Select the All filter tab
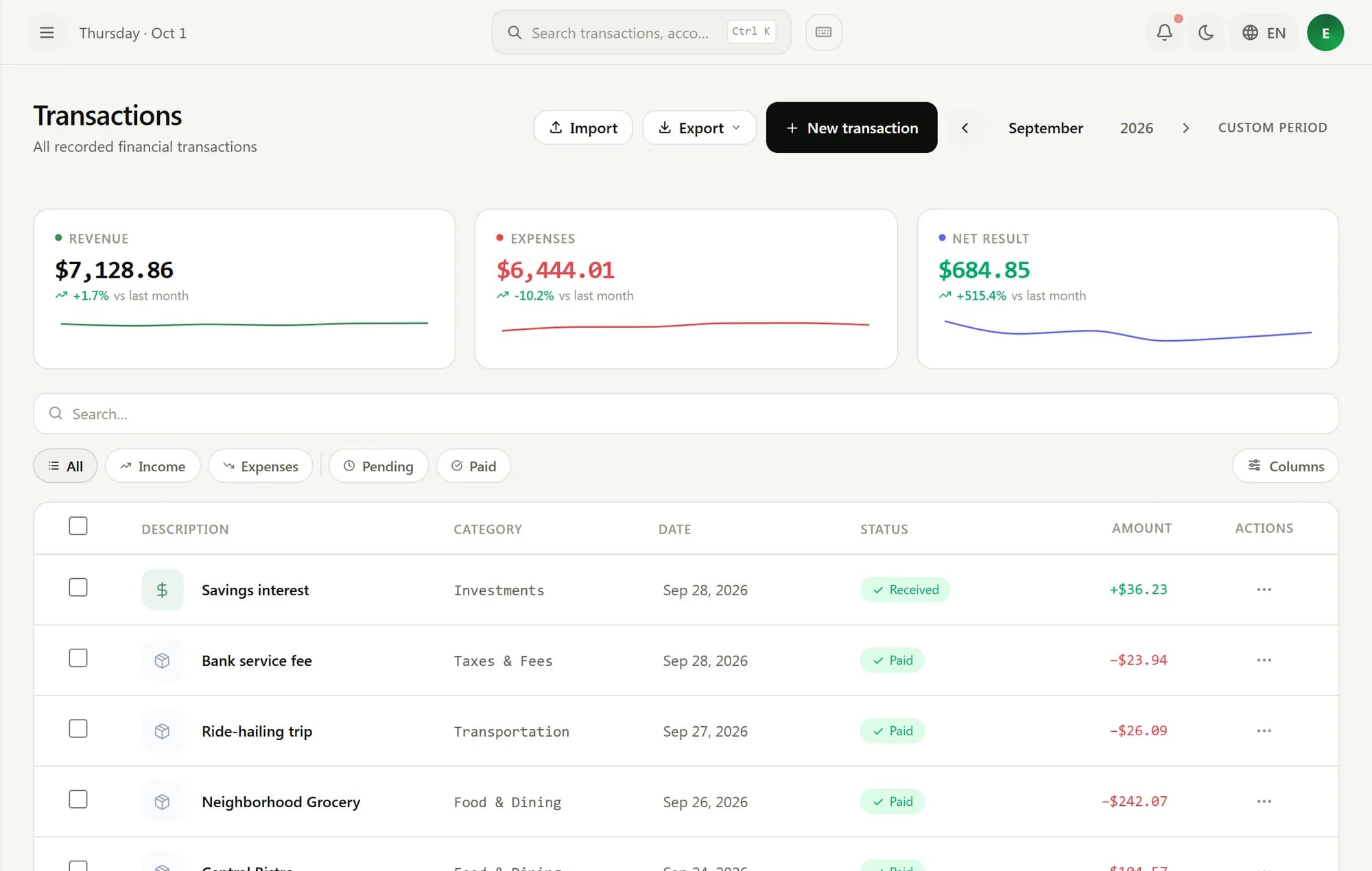The width and height of the screenshot is (1372, 871). (65, 466)
